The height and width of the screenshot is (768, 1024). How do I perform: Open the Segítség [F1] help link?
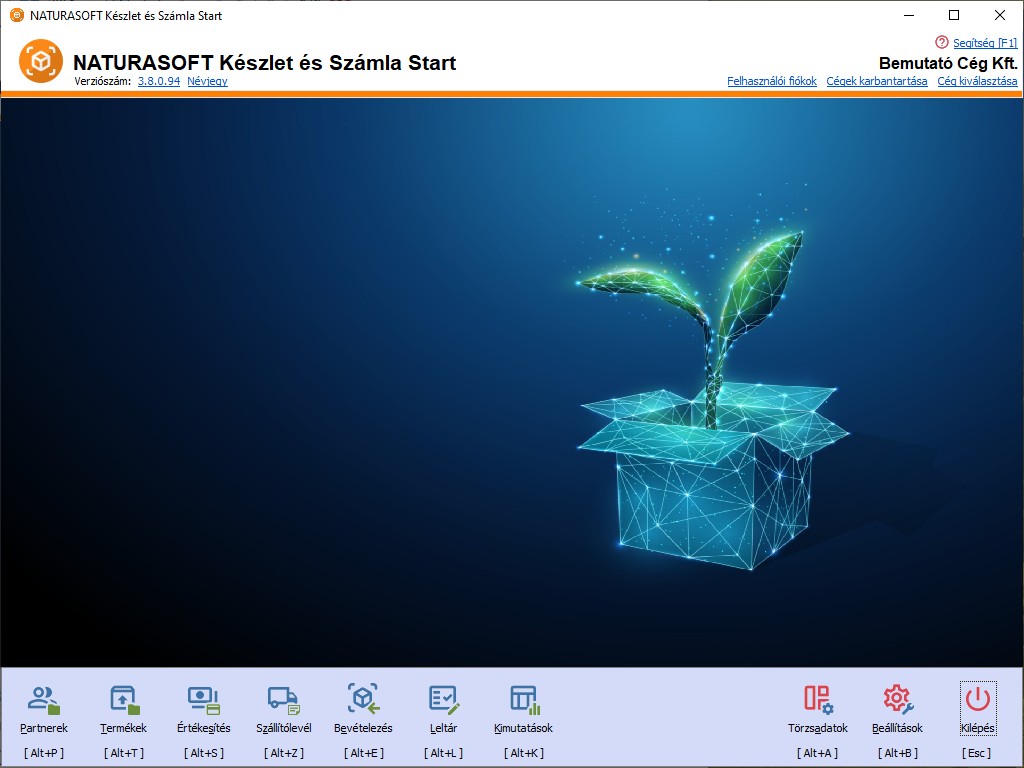coord(985,43)
